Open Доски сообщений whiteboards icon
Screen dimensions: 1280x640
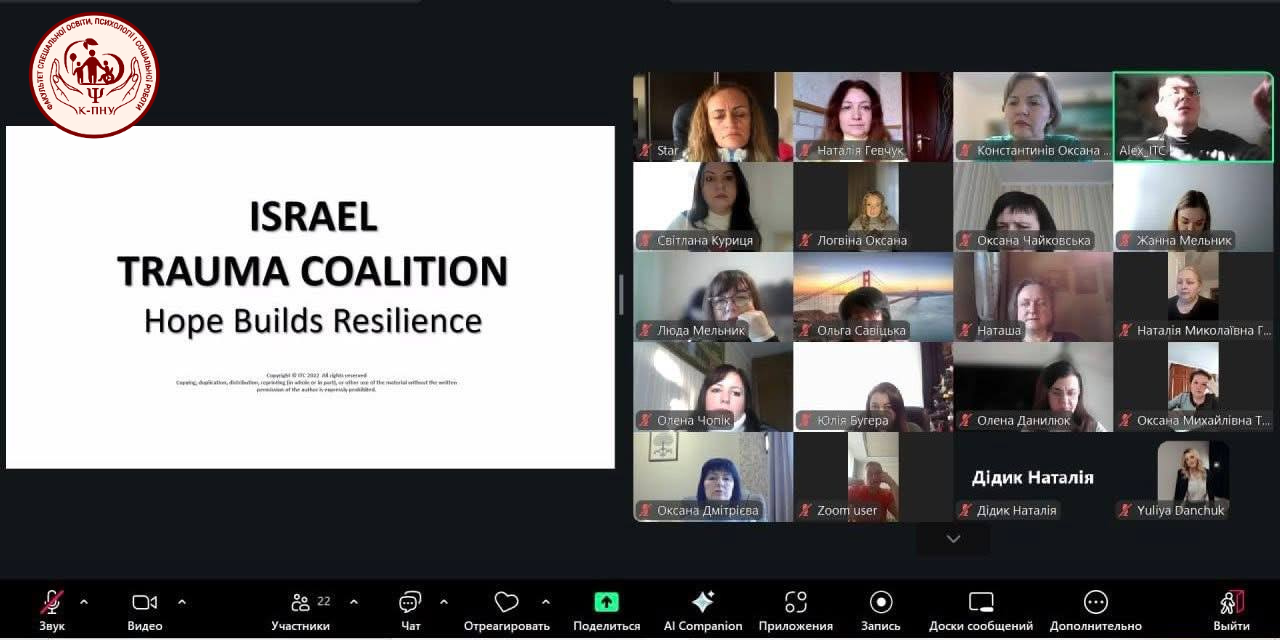tap(981, 603)
